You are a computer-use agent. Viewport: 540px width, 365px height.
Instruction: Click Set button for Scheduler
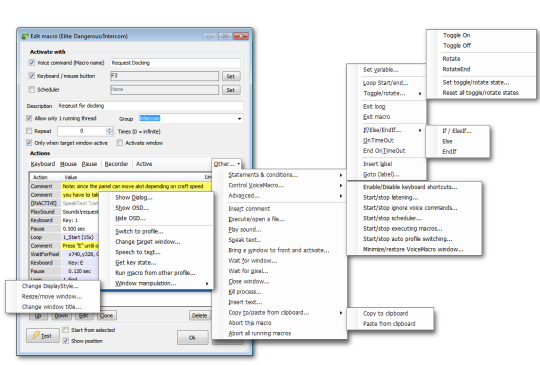pos(231,90)
